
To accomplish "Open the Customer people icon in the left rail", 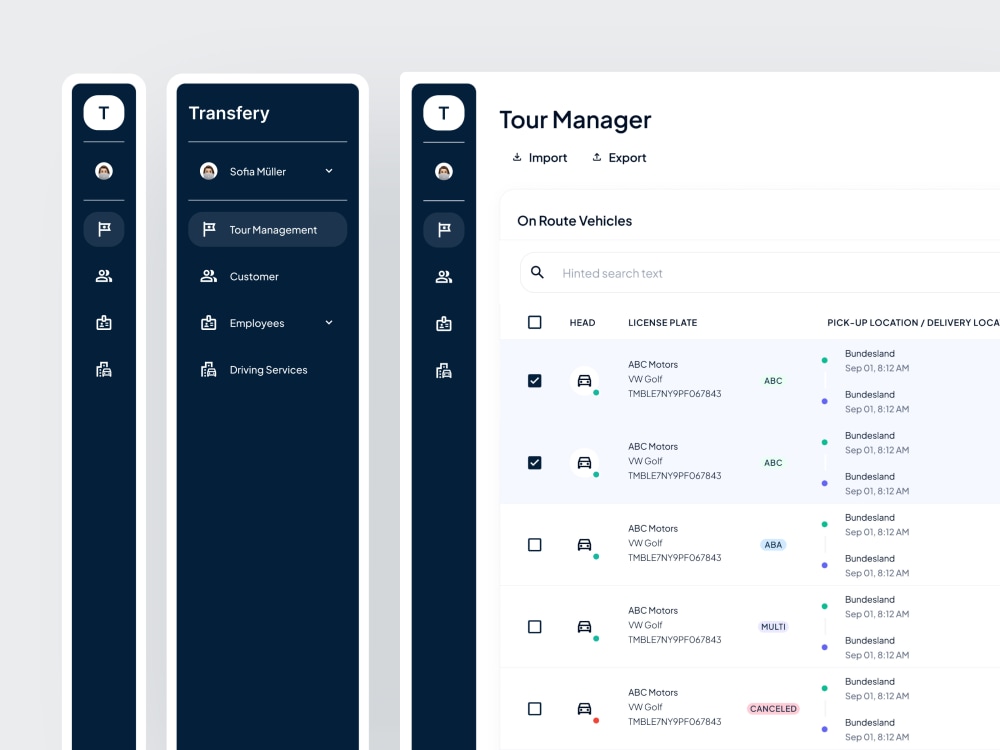I will point(104,276).
